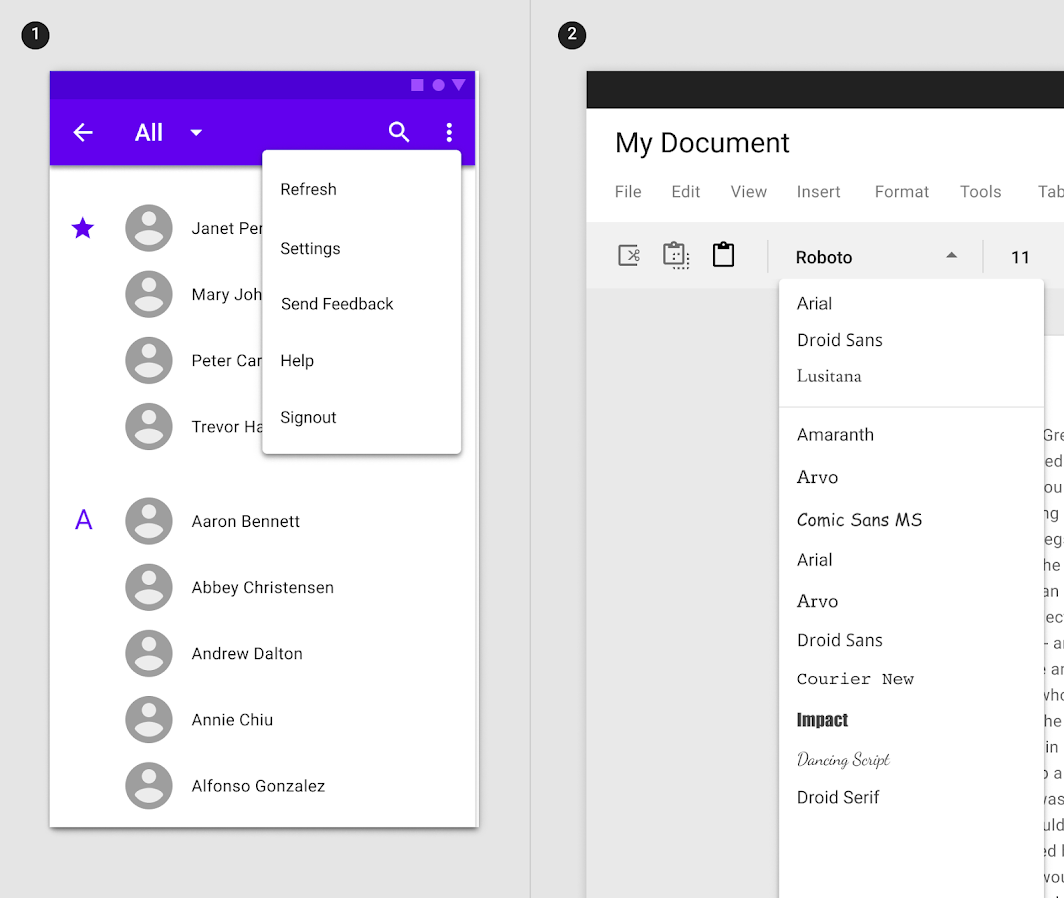Tap Trevor's contact avatar
This screenshot has width=1064, height=898.
point(149,426)
